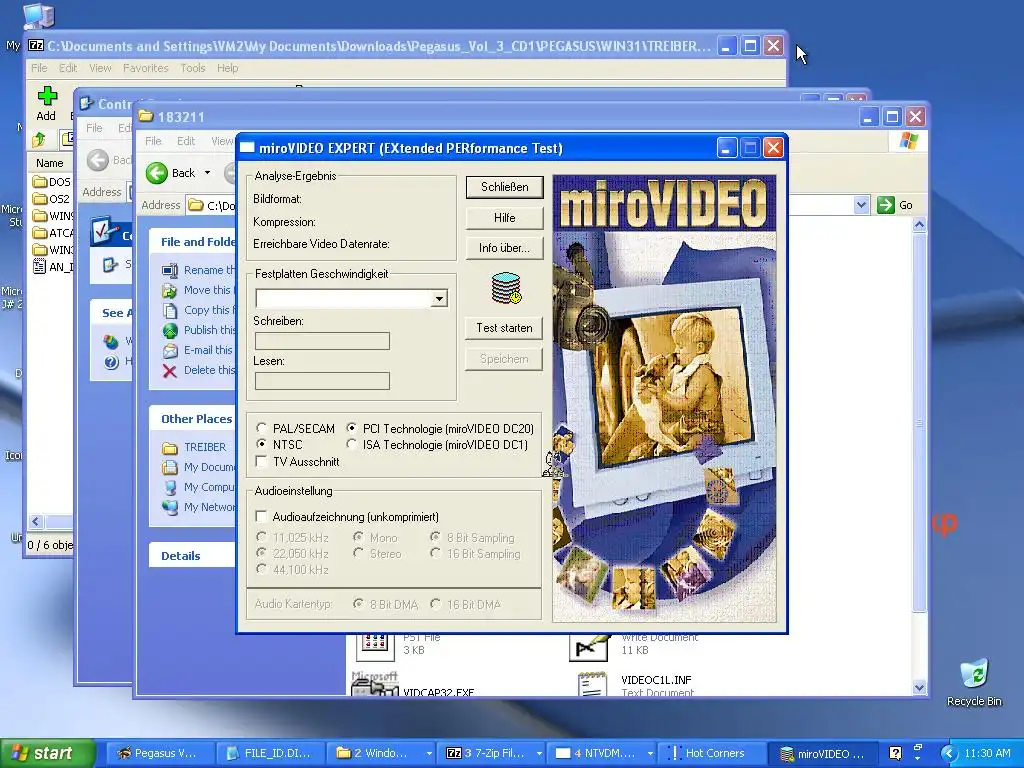Open the OS2 folder in 7-Zip list
This screenshot has width=1024, height=768.
coord(52,199)
